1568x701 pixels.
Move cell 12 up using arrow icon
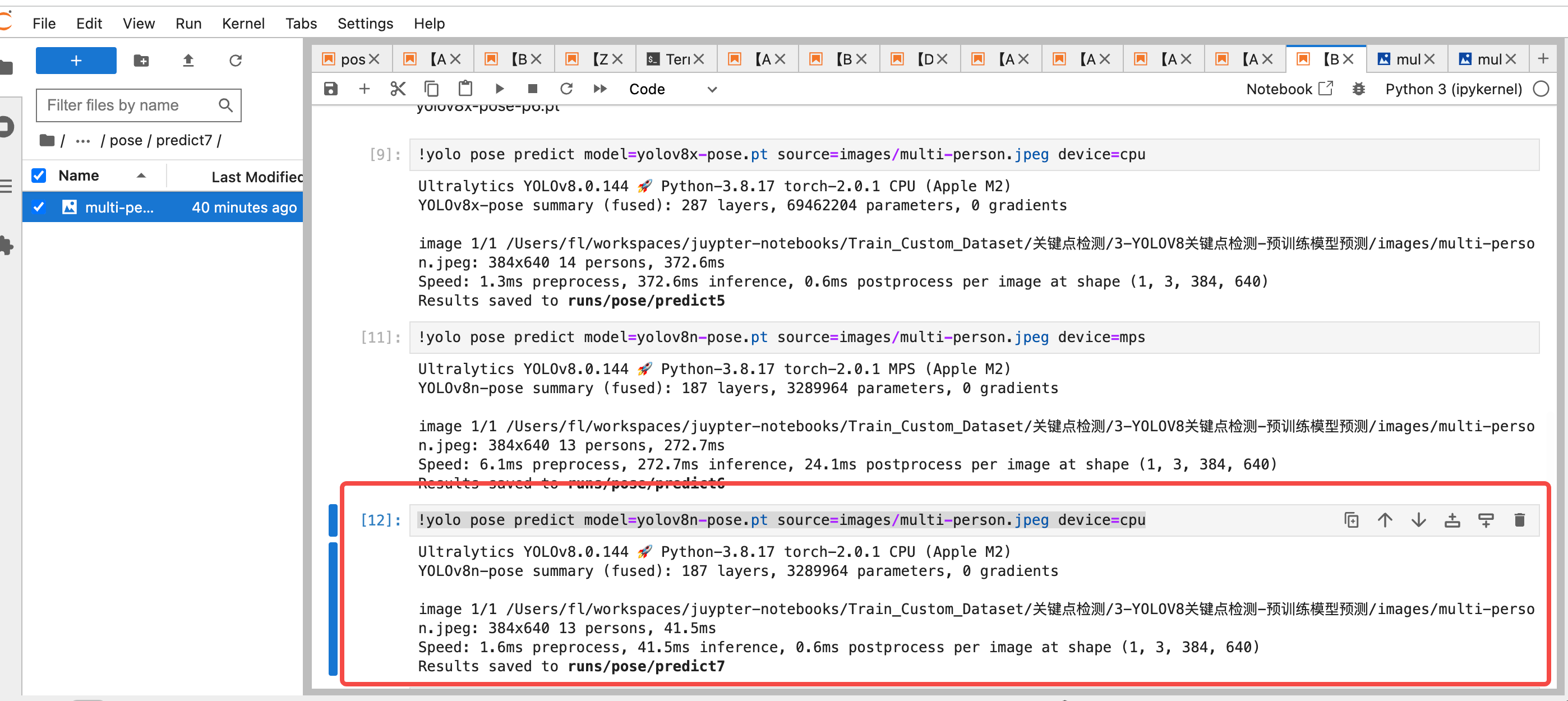pyautogui.click(x=1385, y=520)
